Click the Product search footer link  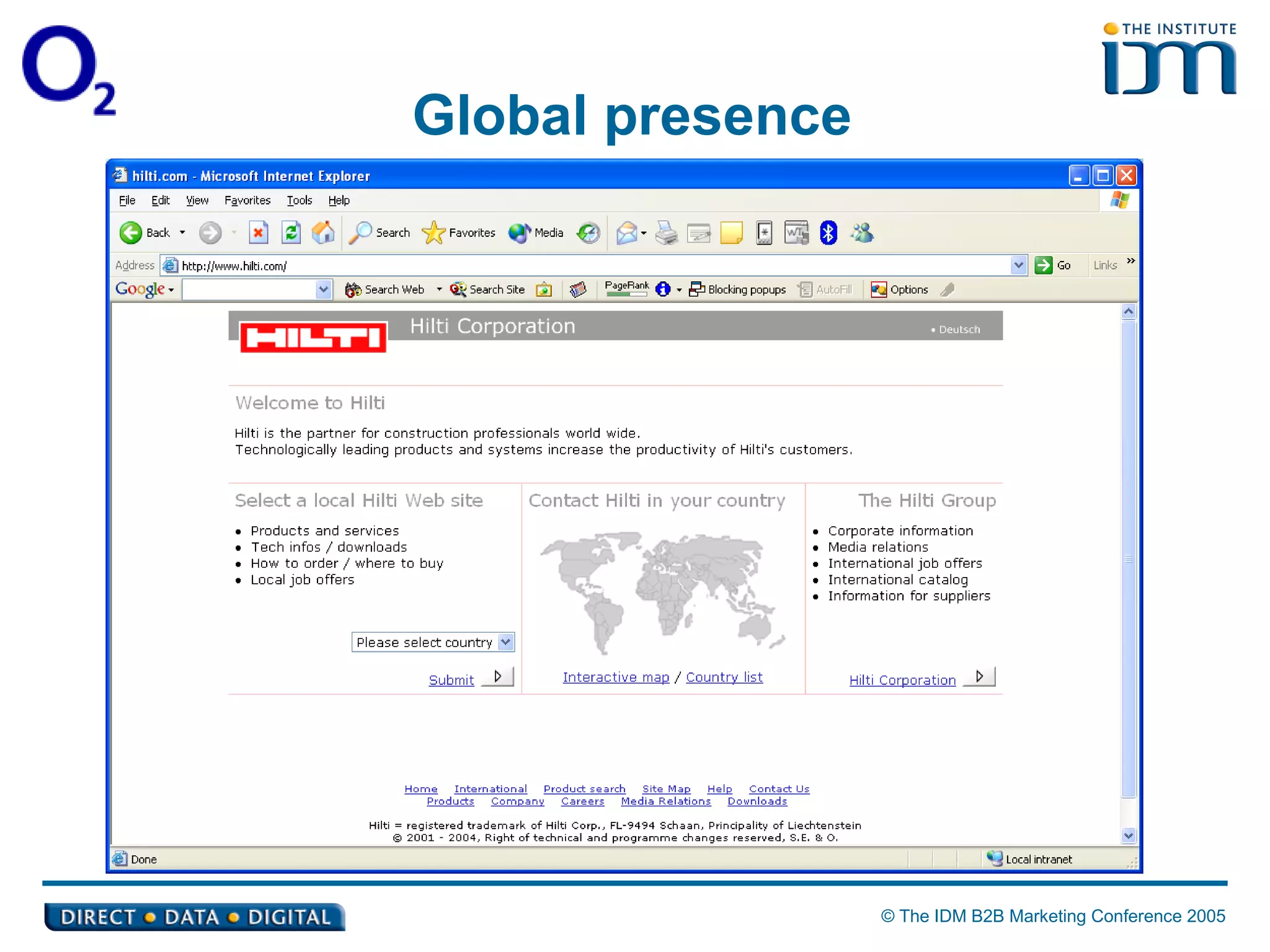click(x=584, y=789)
